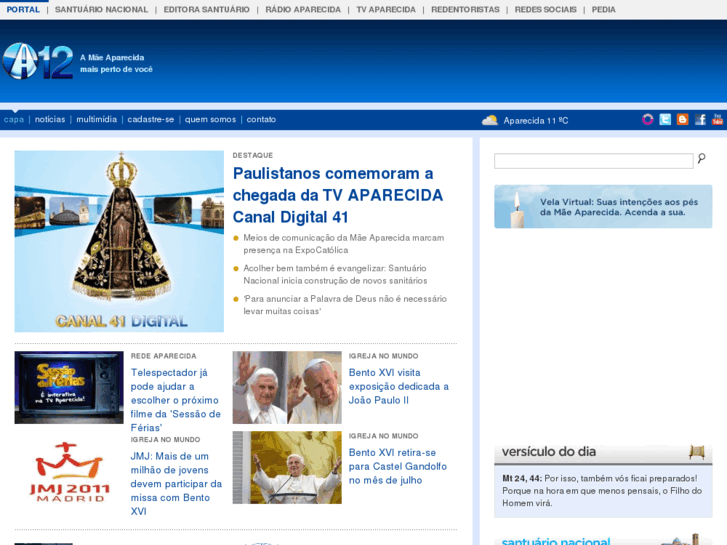Open SANTUÁRIO NACIONAL top link

pyautogui.click(x=102, y=9)
